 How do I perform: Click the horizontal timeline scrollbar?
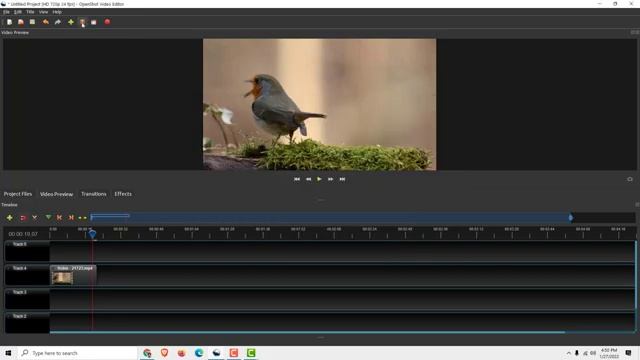tap(307, 332)
